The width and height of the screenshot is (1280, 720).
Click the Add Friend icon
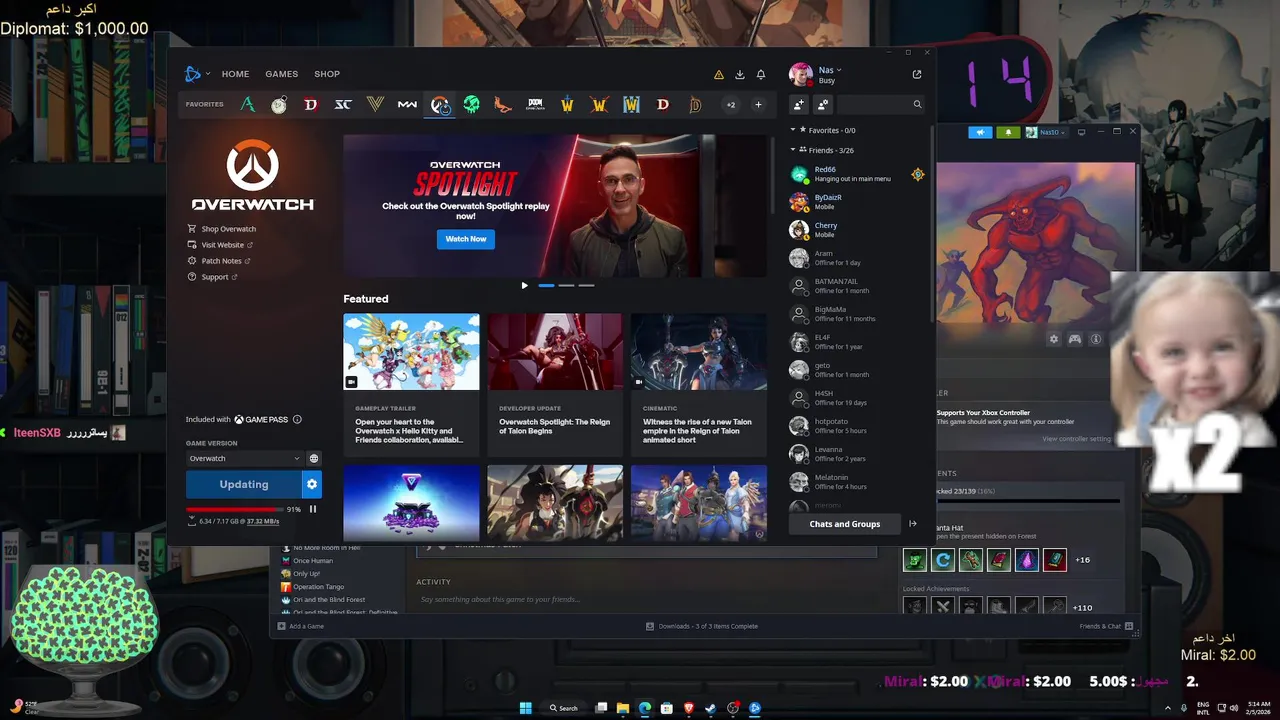click(x=799, y=104)
